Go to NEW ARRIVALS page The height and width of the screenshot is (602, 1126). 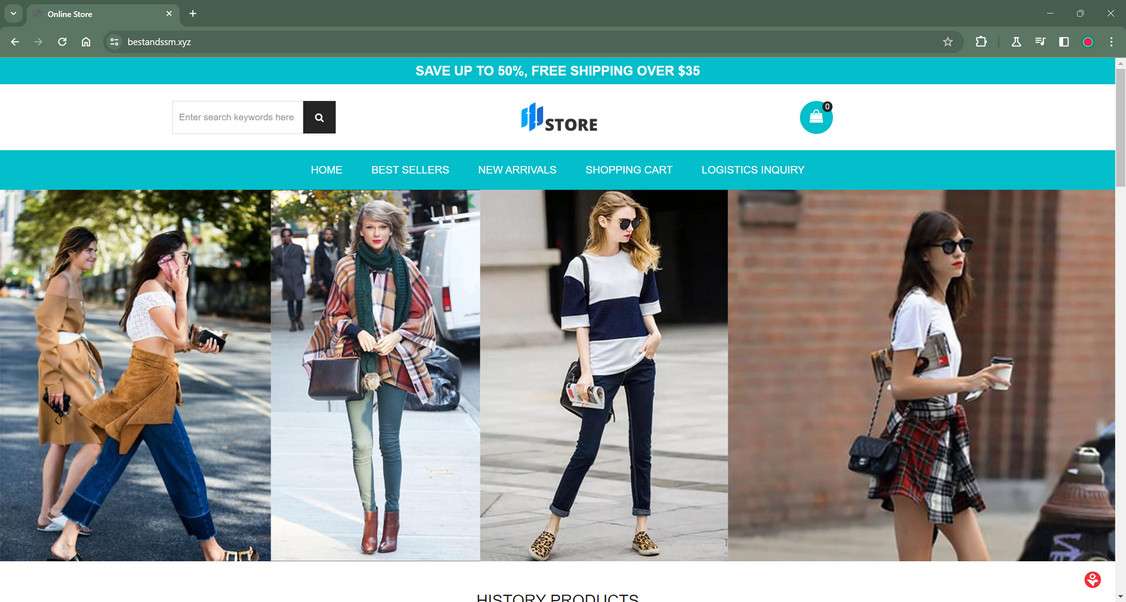pyautogui.click(x=517, y=170)
